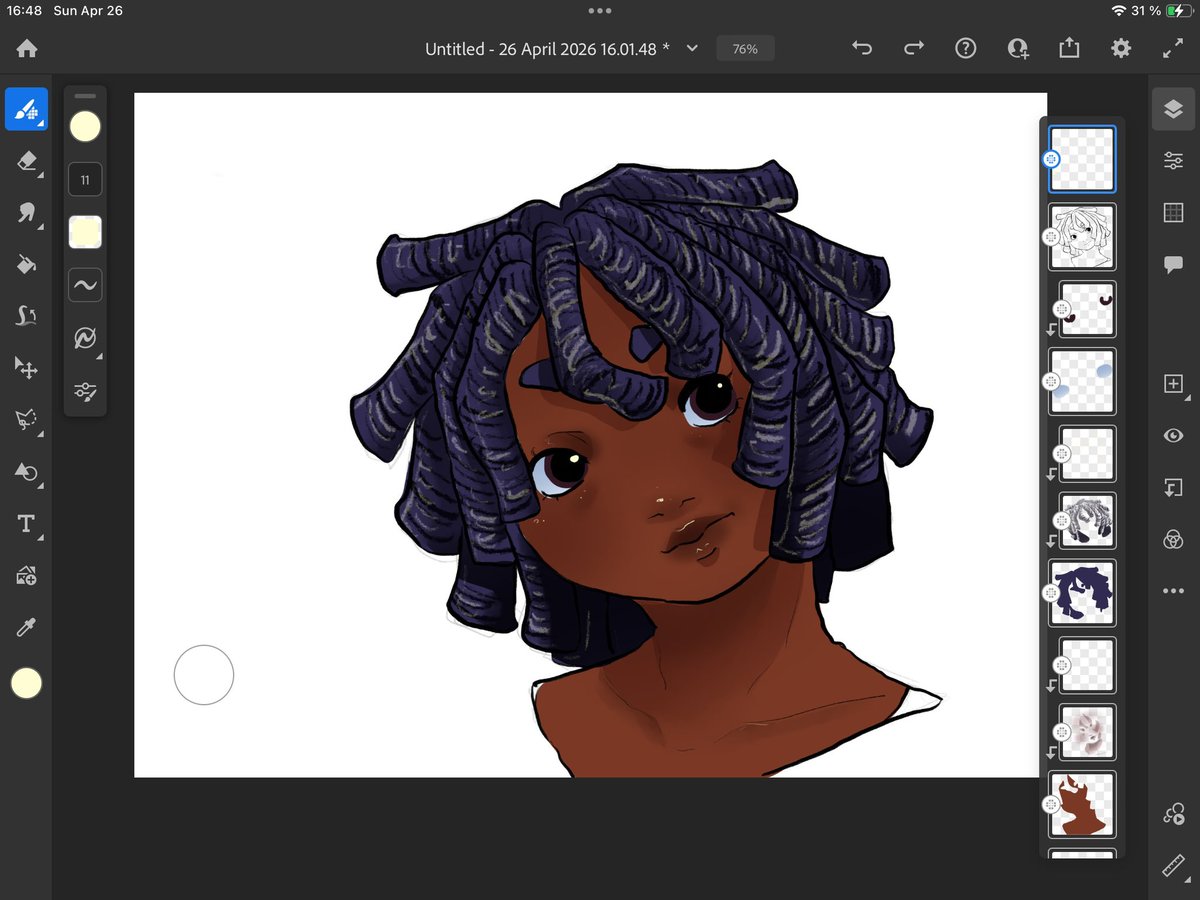Viewport: 1200px width, 900px height.
Task: Select the Eraser tool
Action: pos(26,161)
